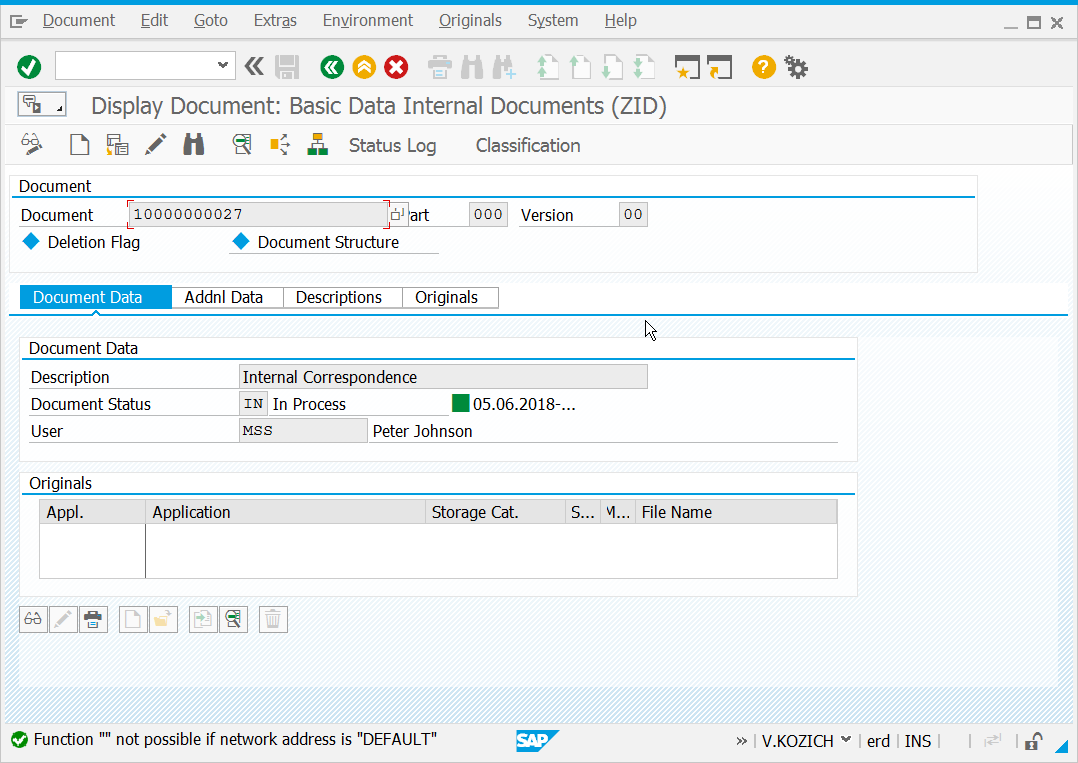Click the Find Document binoculars icon
Image resolution: width=1078 pixels, height=763 pixels.
point(193,144)
